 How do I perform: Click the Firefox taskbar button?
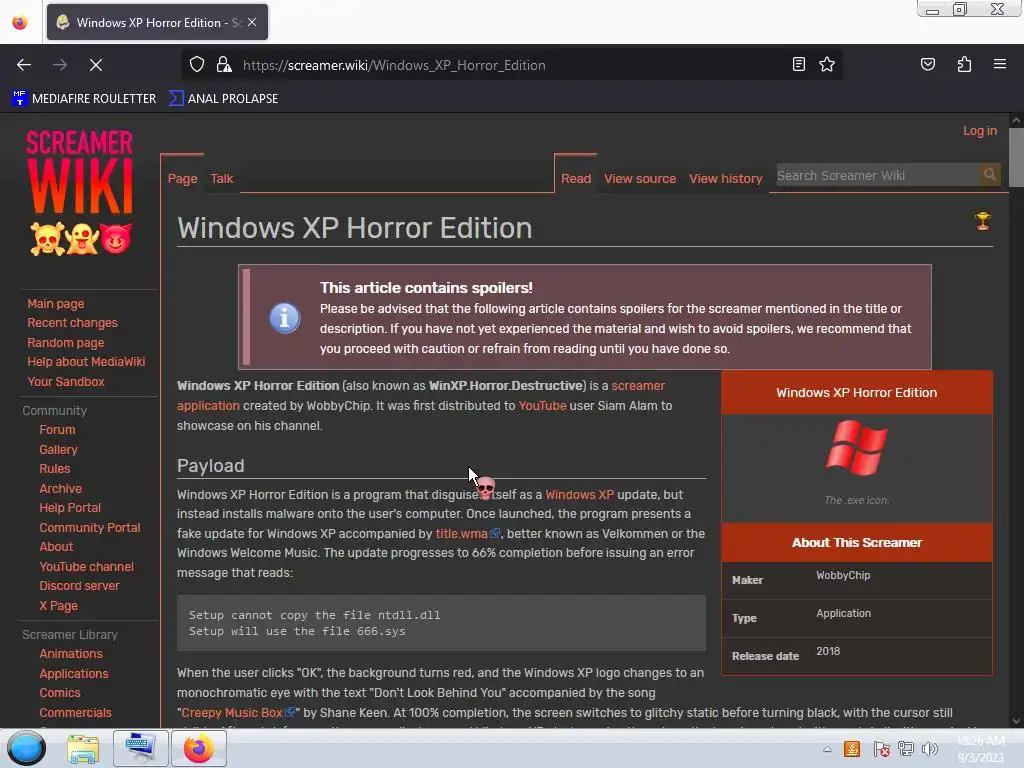pyautogui.click(x=199, y=748)
